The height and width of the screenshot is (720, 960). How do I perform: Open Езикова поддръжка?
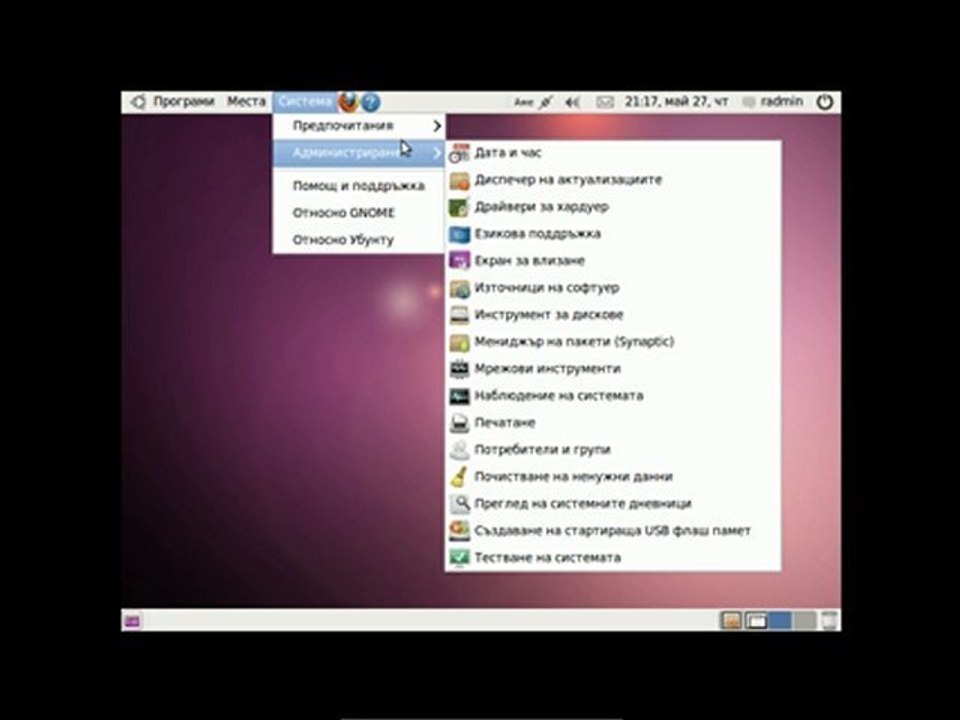click(x=613, y=234)
